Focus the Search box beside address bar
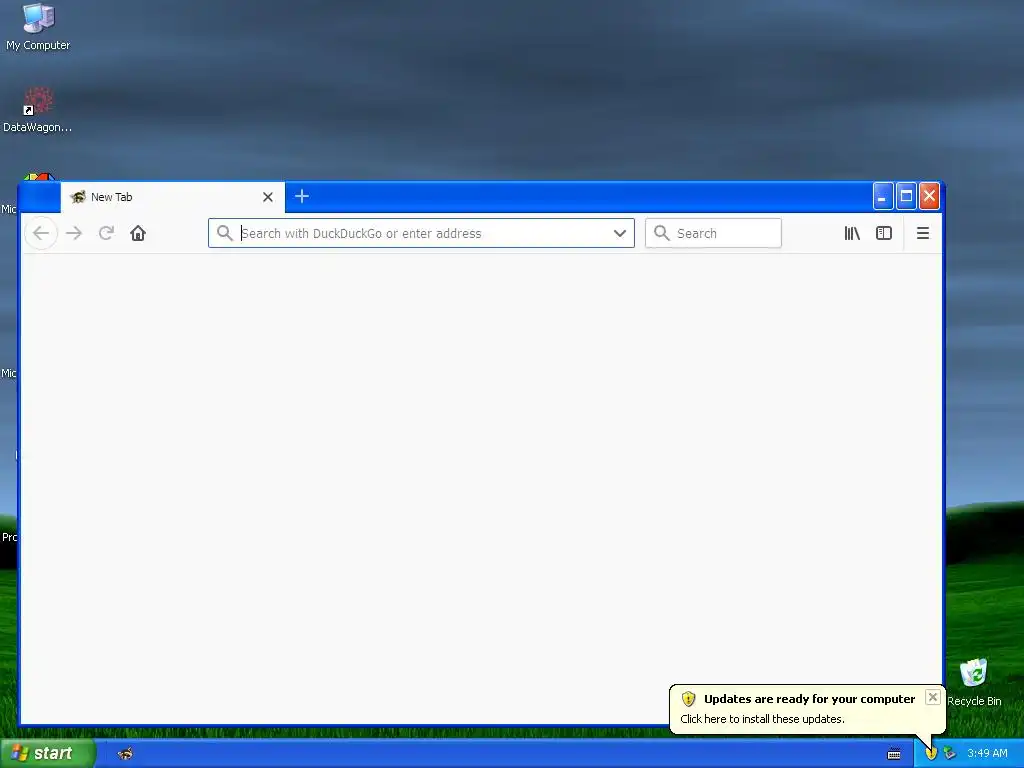Image resolution: width=1024 pixels, height=768 pixels. 713,233
